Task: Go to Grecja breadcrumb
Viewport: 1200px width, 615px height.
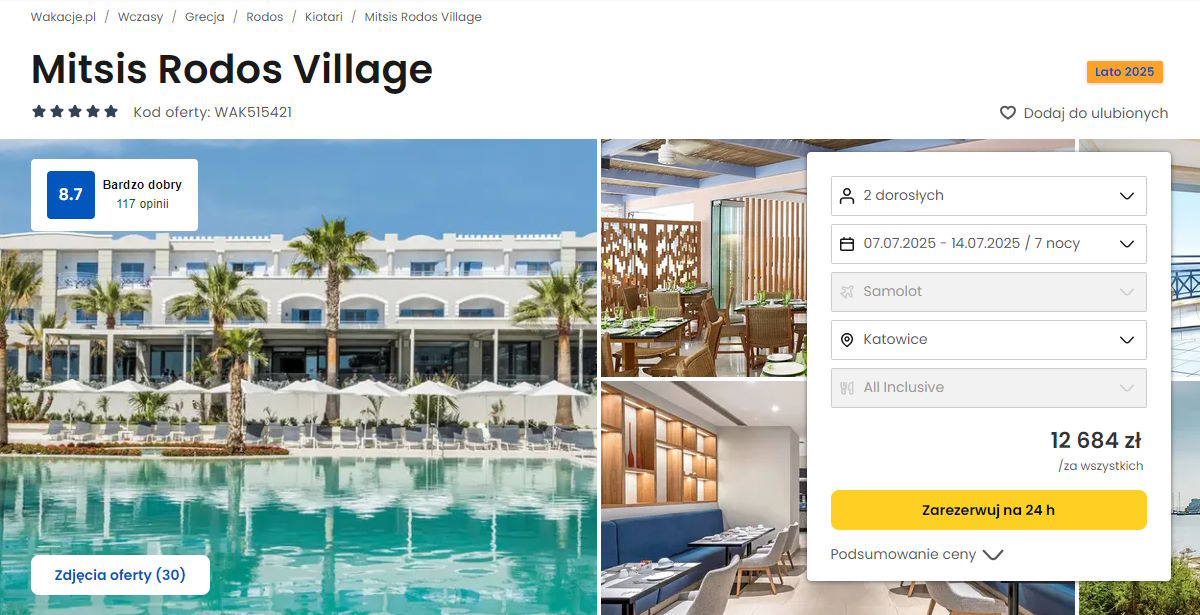Action: pos(204,17)
